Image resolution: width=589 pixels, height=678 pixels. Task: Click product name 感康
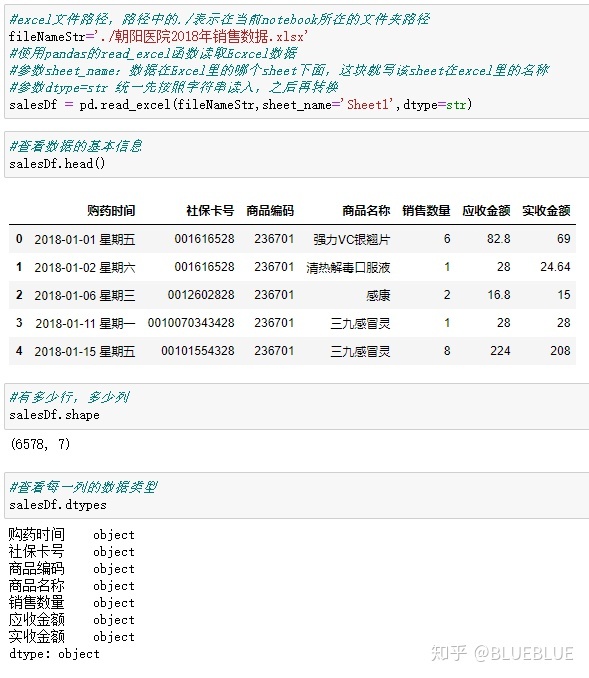[378, 295]
